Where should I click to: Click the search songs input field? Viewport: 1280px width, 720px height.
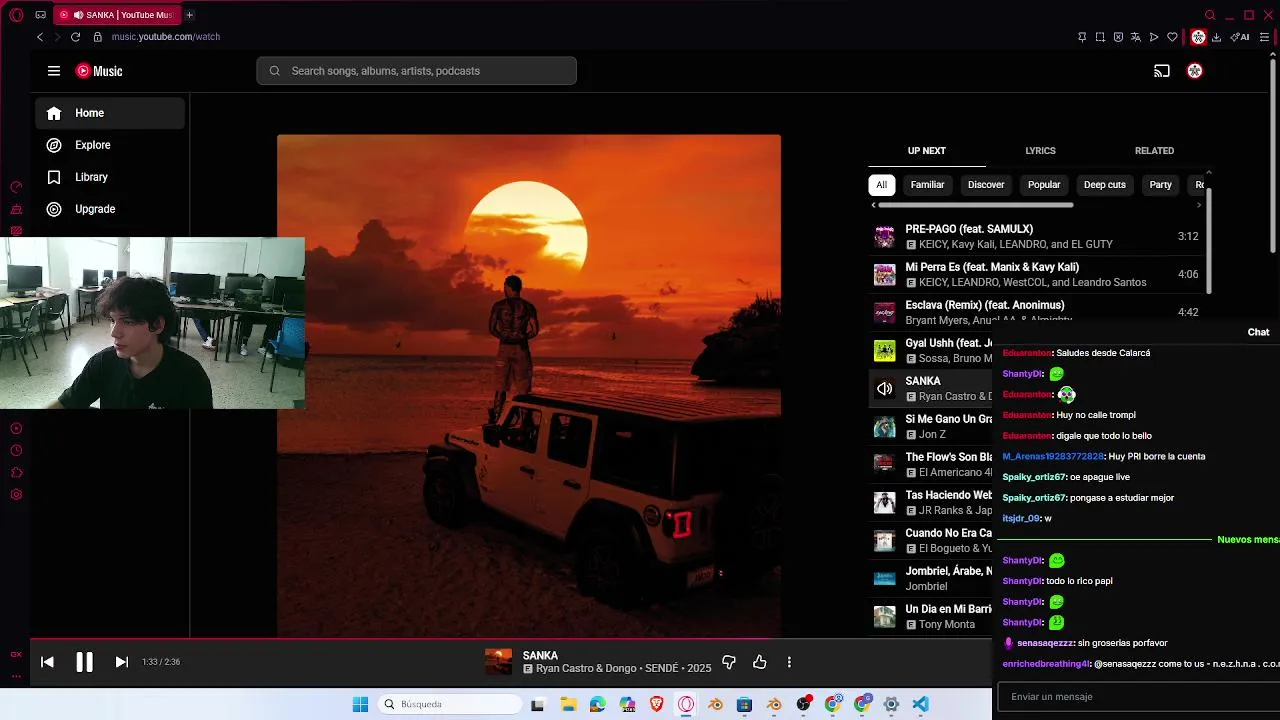(x=416, y=71)
